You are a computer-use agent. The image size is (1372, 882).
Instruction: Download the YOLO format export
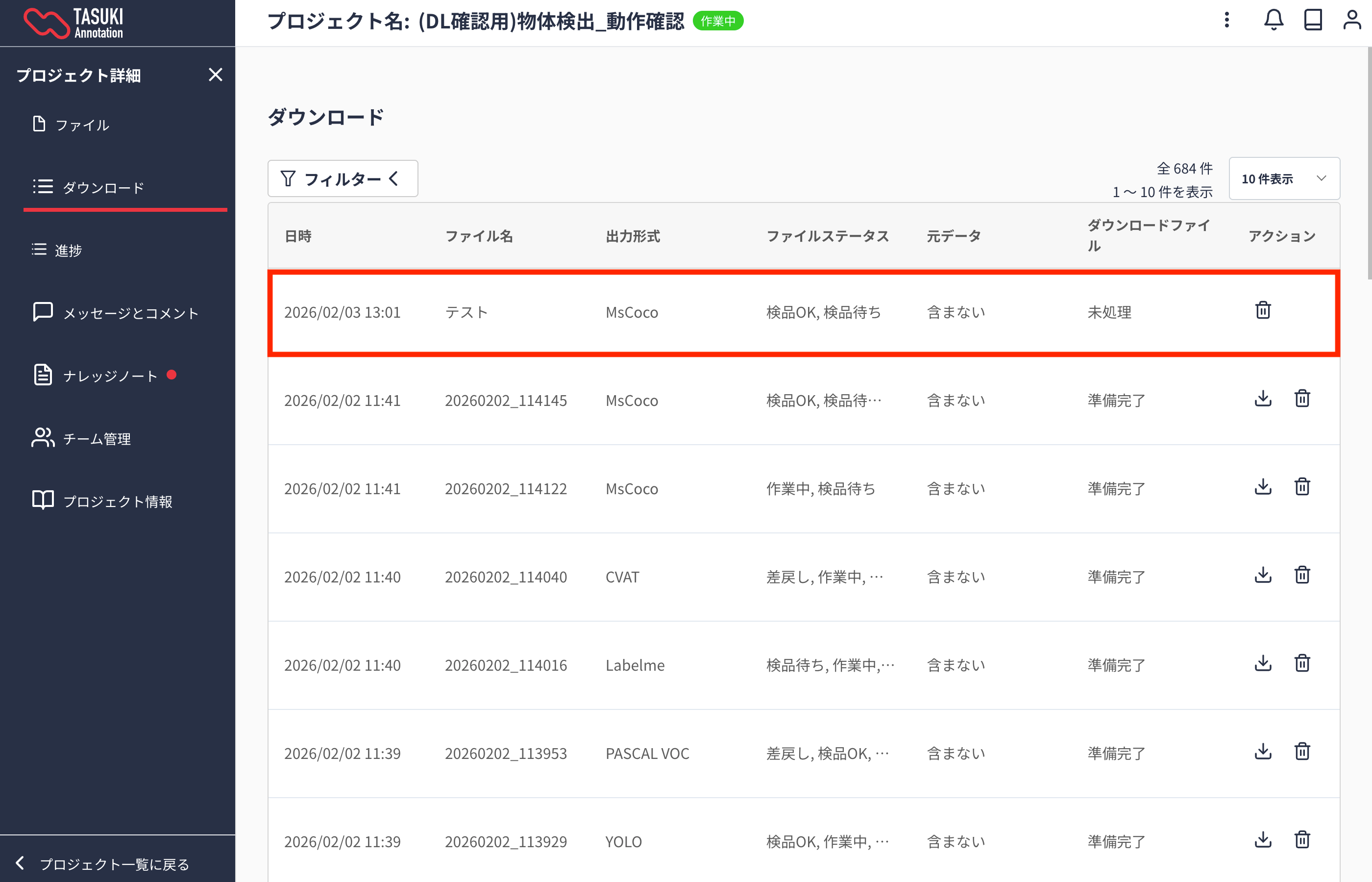coord(1263,840)
